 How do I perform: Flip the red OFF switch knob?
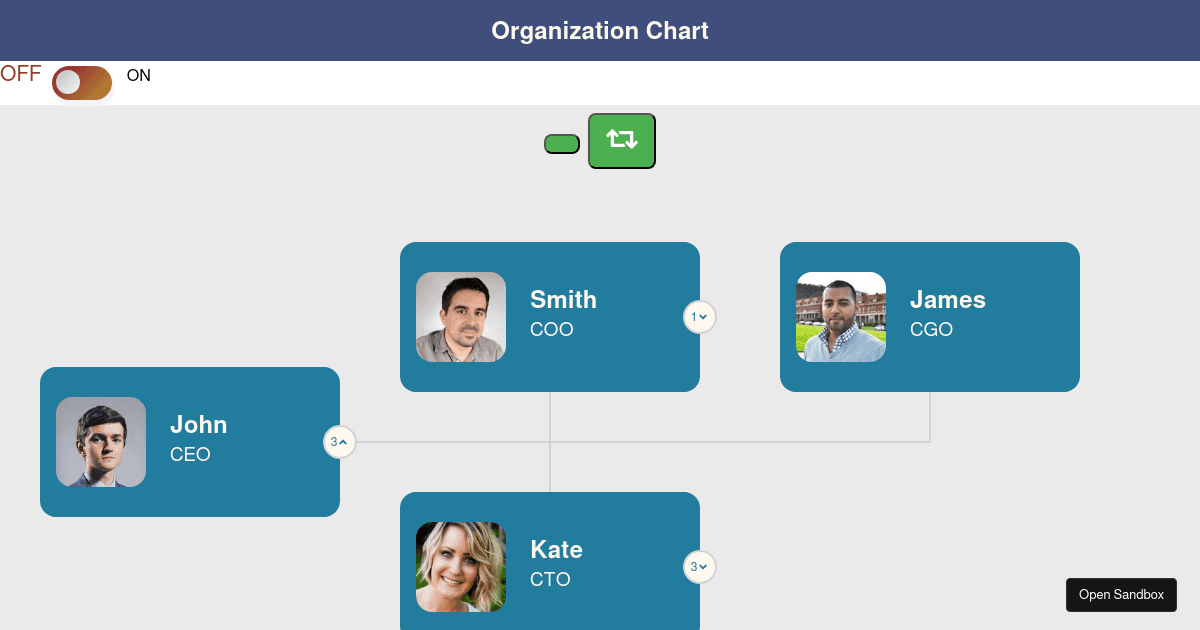coord(68,83)
